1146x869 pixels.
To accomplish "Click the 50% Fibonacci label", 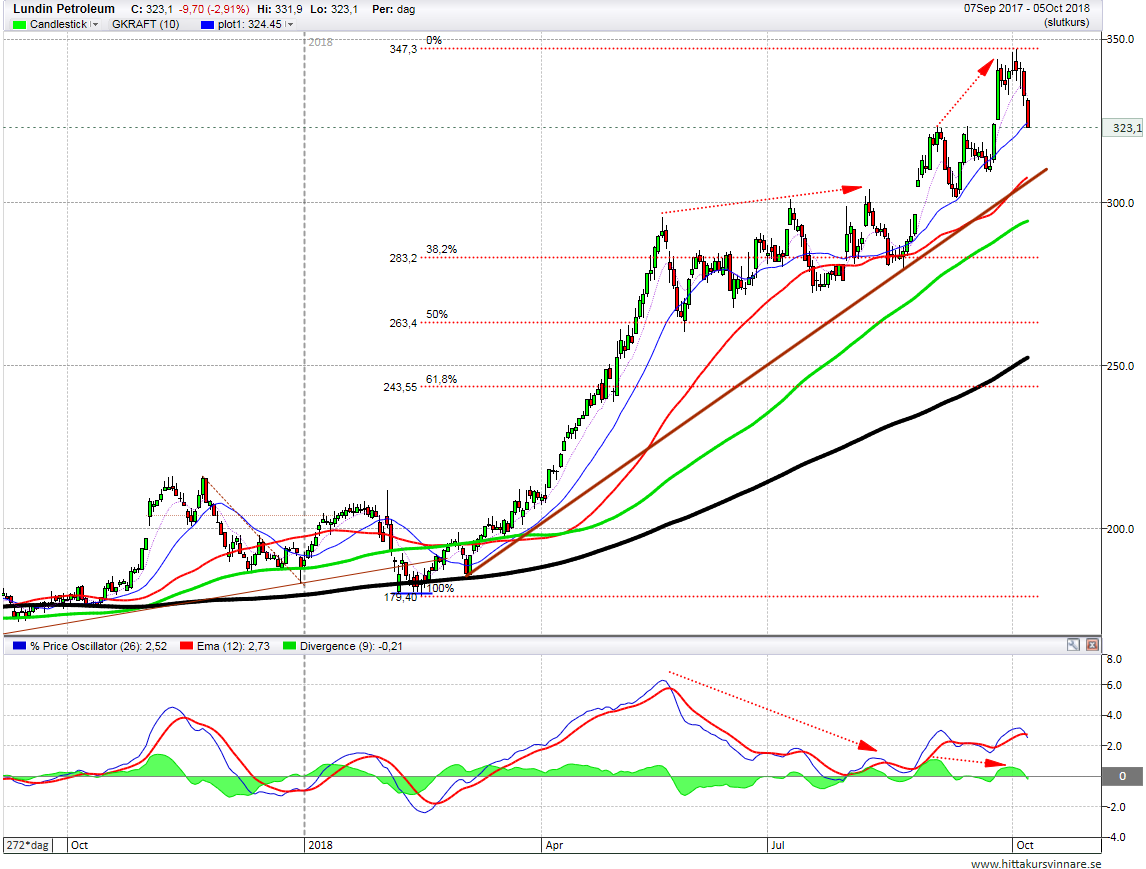I will pyautogui.click(x=437, y=314).
